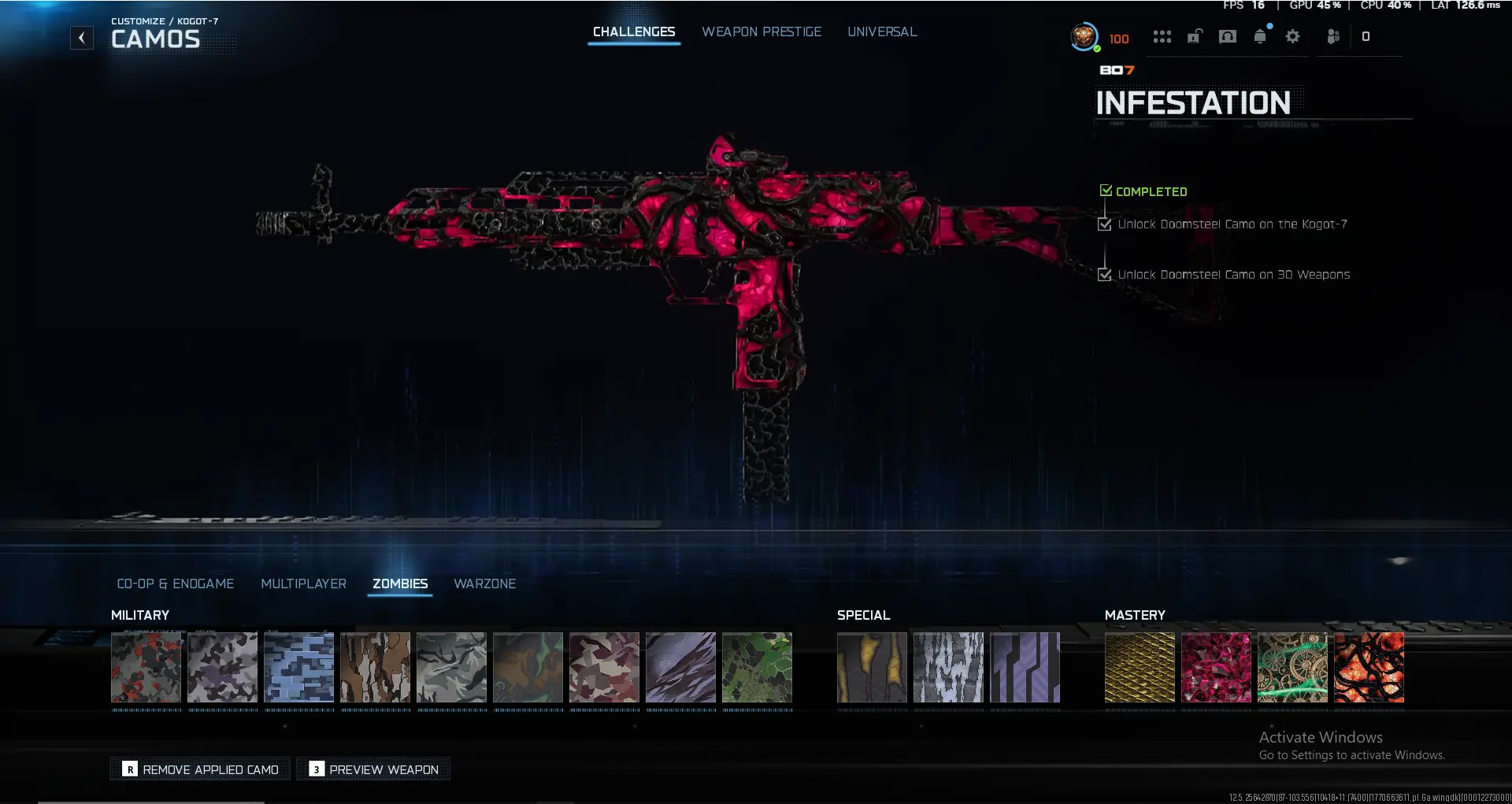Select the Multiplayer camo category
The height and width of the screenshot is (804, 1512).
tap(304, 584)
